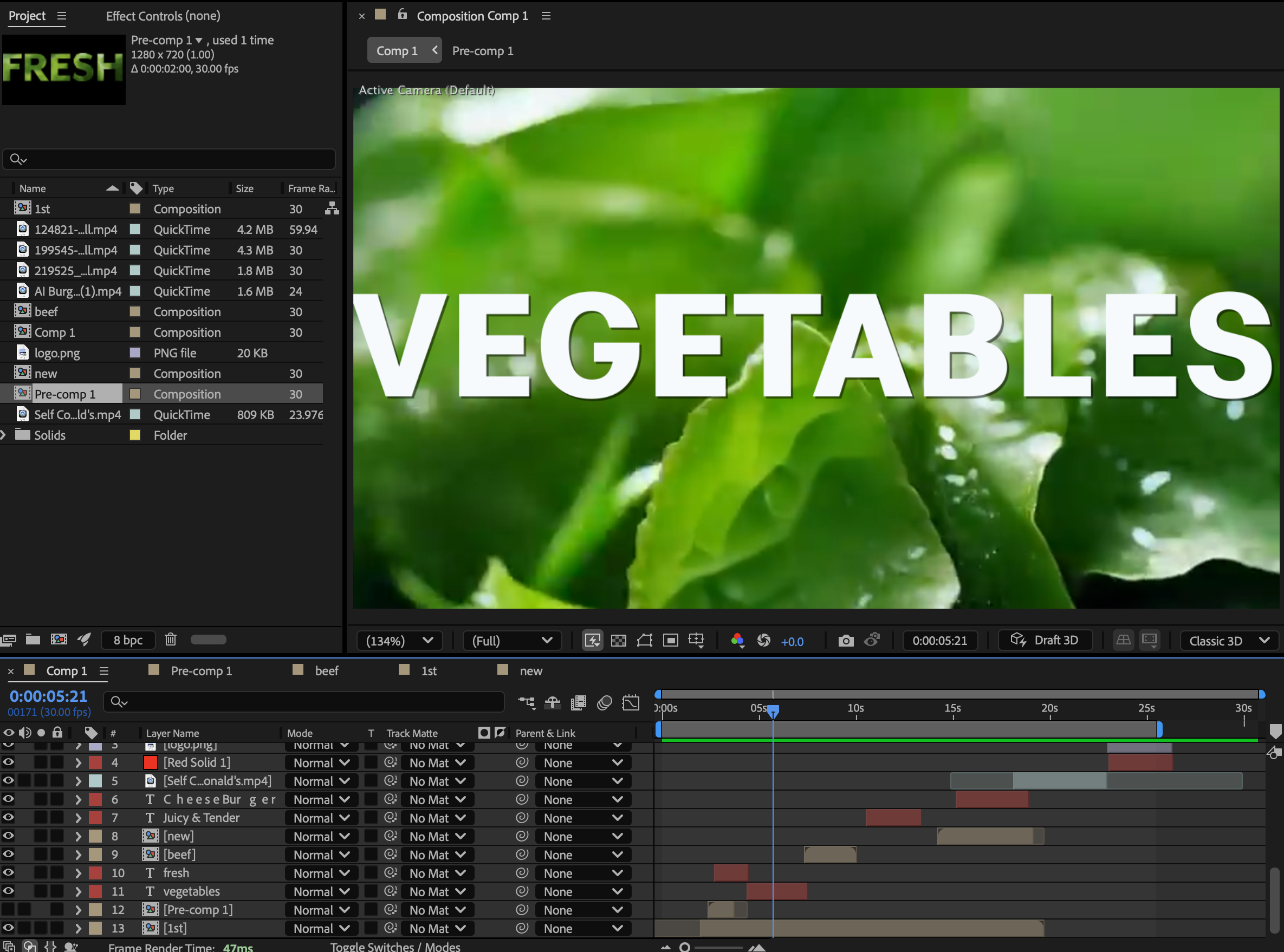This screenshot has width=1284, height=952.
Task: Hide the vegetables text layer
Action: pyautogui.click(x=8, y=891)
